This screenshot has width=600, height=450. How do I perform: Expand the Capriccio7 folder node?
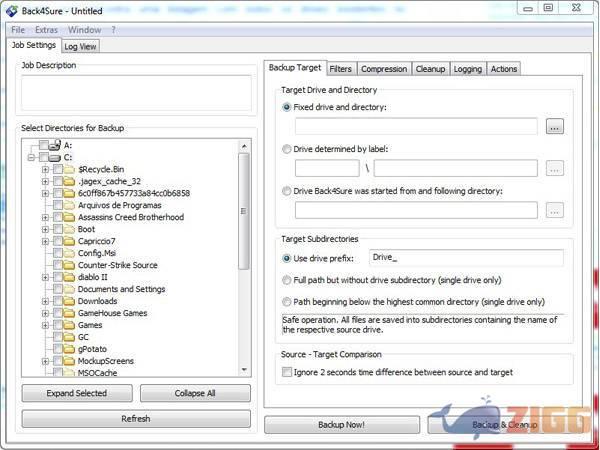coord(45,241)
